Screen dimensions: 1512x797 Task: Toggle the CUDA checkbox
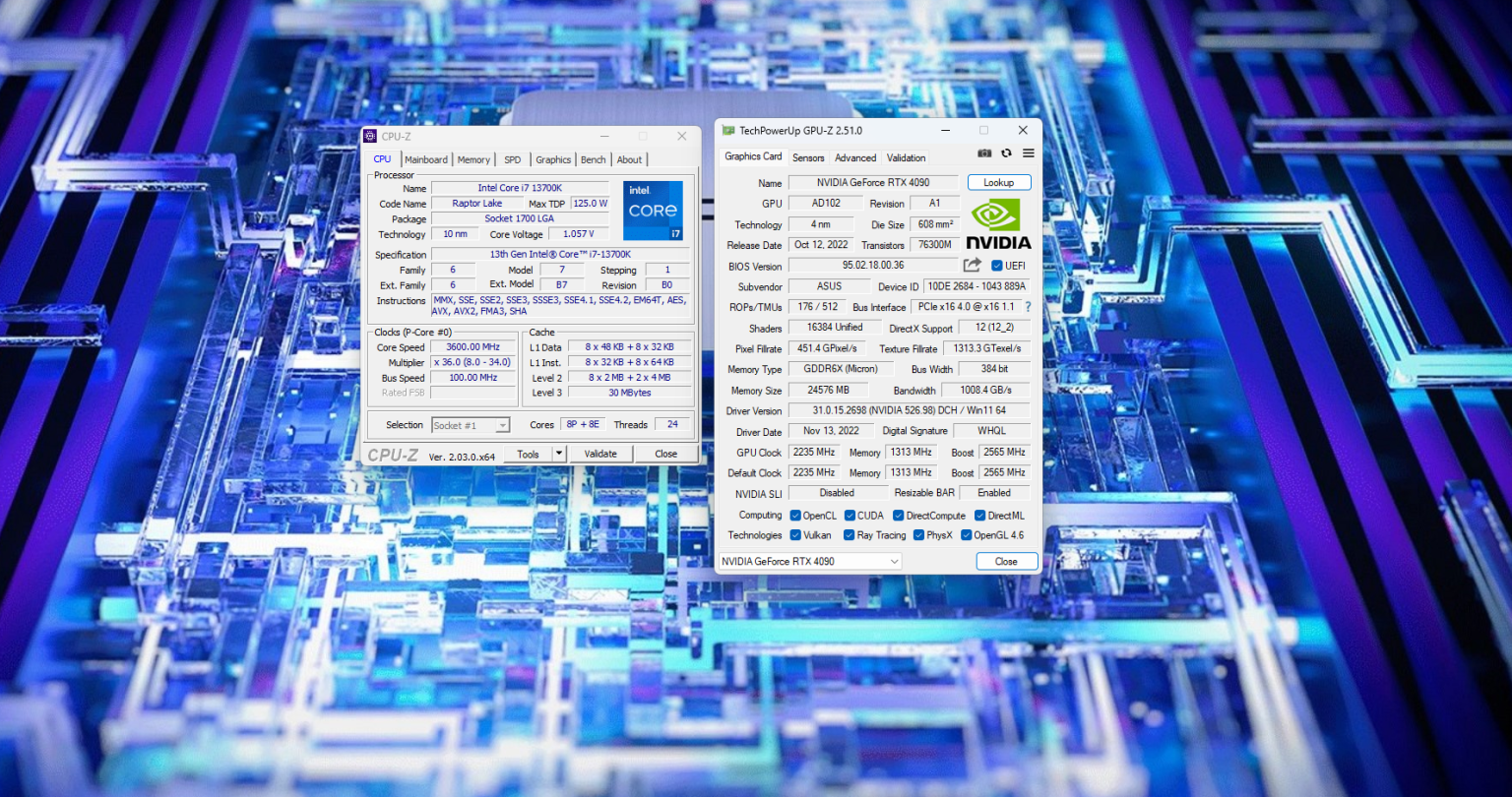coord(851,515)
